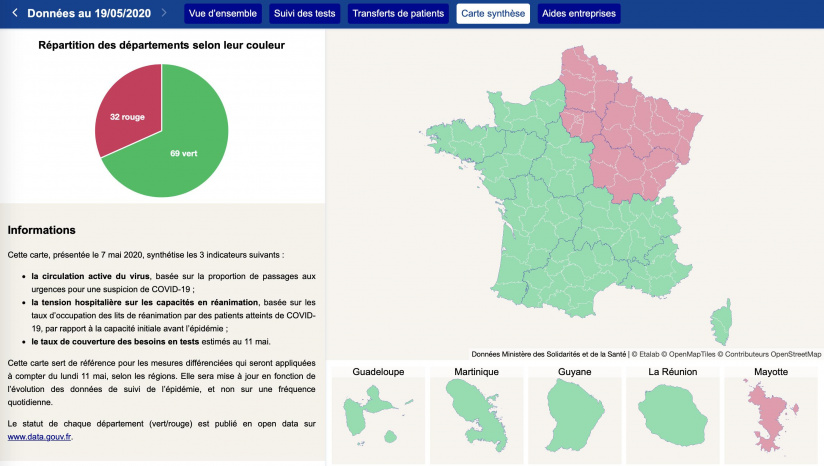Open the Vue d'ensemble tab
824x466 pixels.
click(x=224, y=14)
